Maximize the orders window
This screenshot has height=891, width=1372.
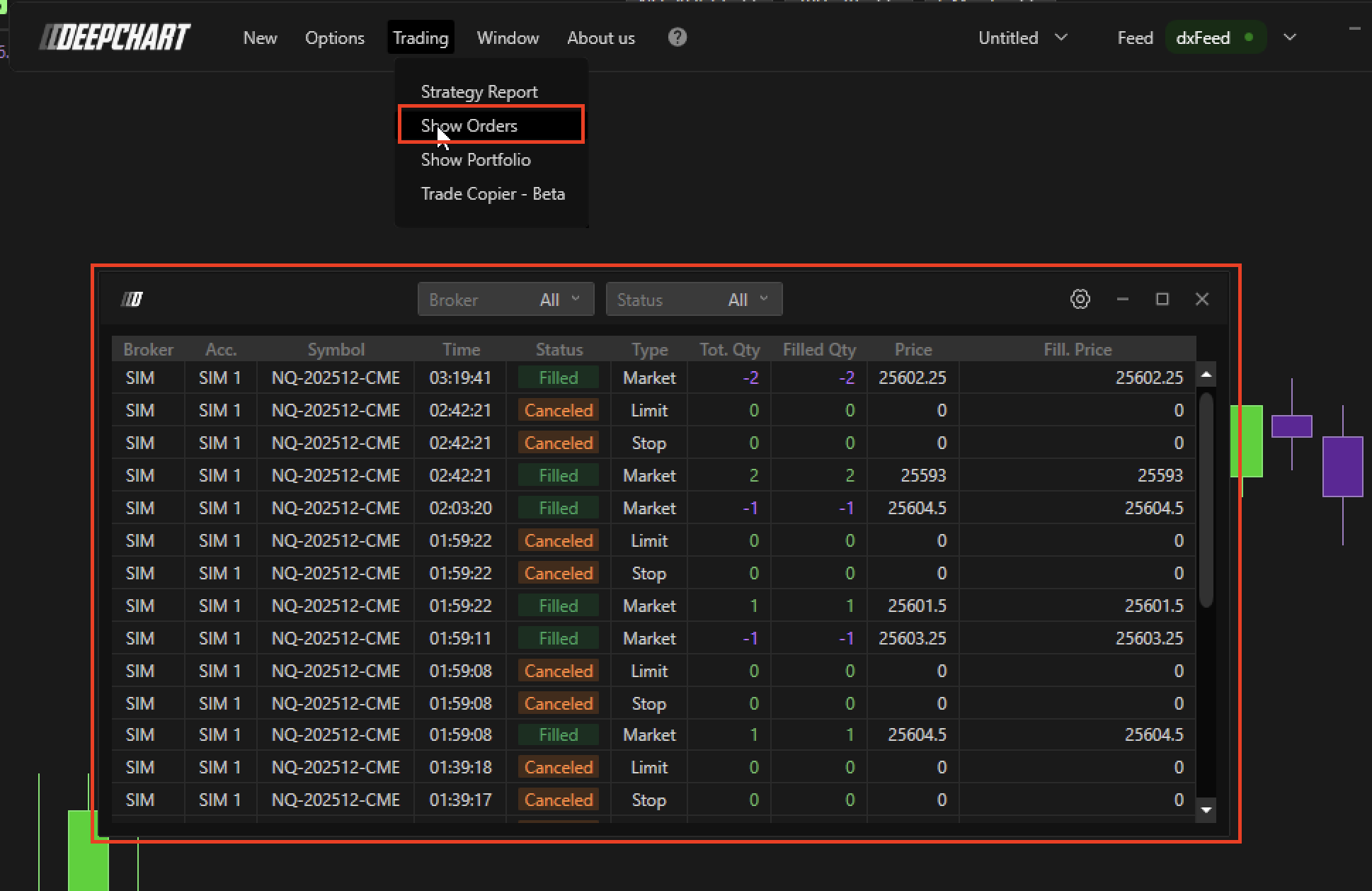point(1162,299)
